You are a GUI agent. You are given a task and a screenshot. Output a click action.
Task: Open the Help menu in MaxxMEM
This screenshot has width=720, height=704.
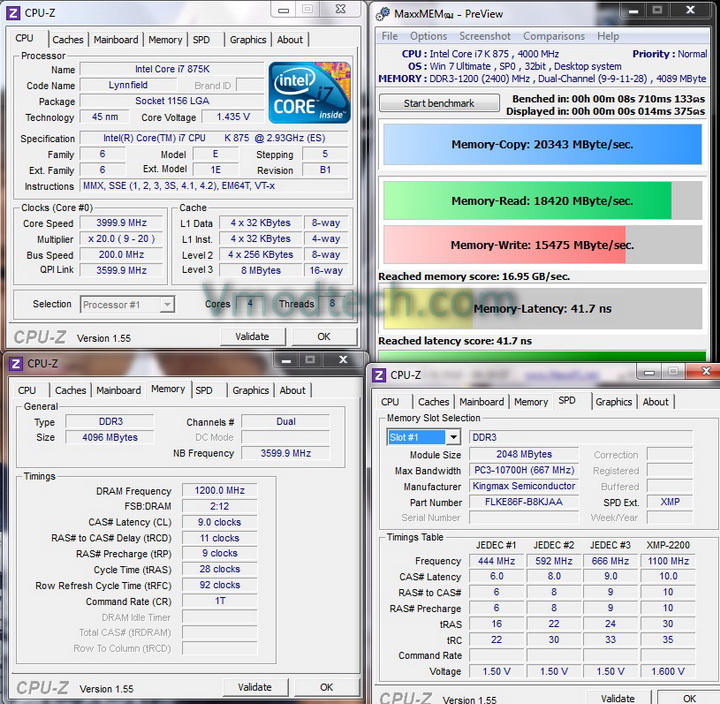608,36
